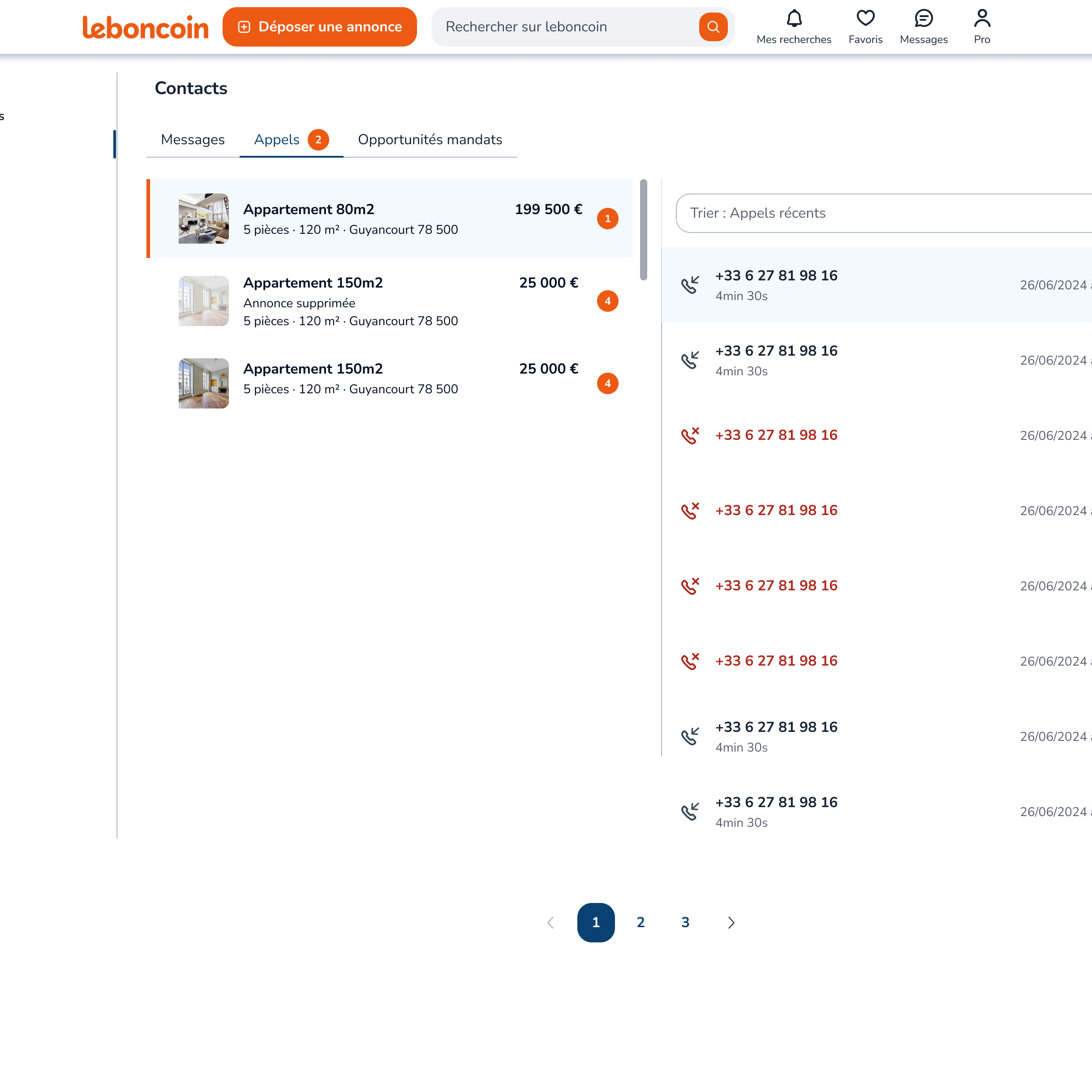Go to page 2 of calls
The image size is (1092, 1092).
pyautogui.click(x=641, y=922)
